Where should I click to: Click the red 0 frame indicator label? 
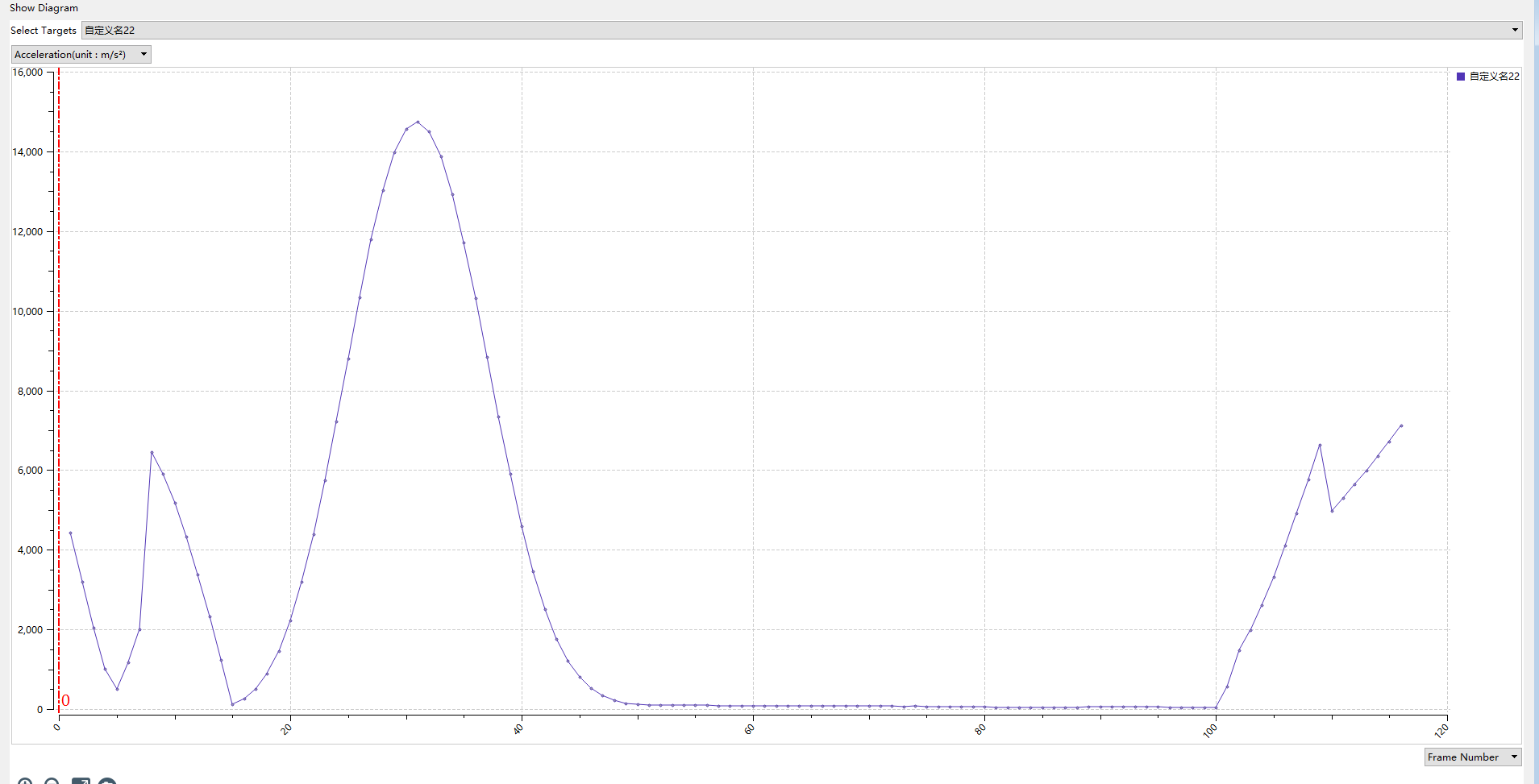pyautogui.click(x=66, y=700)
